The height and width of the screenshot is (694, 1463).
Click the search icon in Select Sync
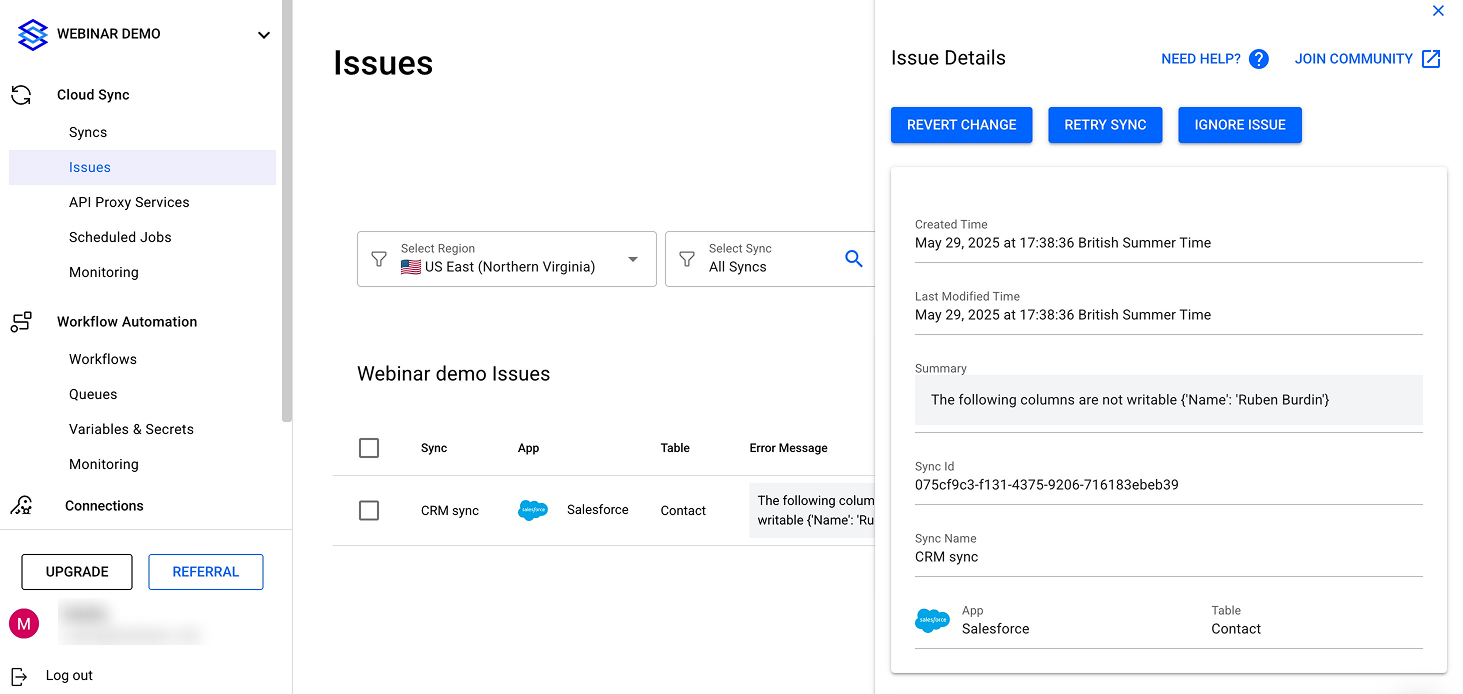[x=853, y=259]
